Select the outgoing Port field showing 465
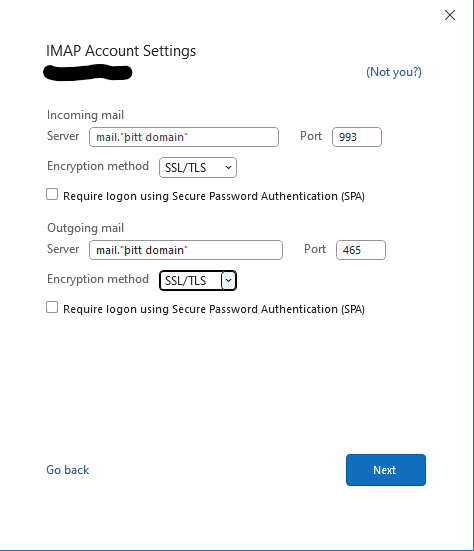 tap(361, 250)
